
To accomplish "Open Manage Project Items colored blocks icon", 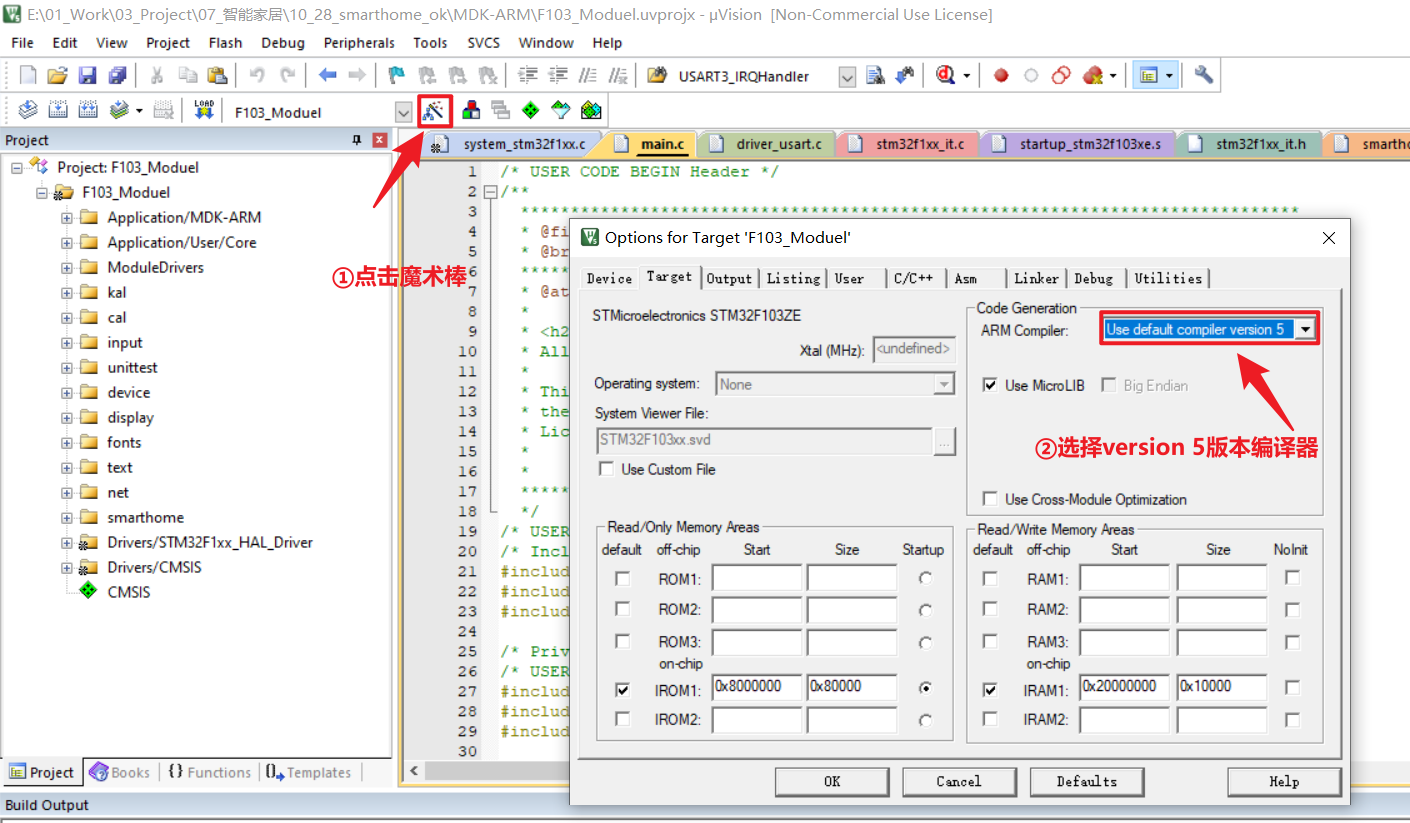I will [x=470, y=111].
